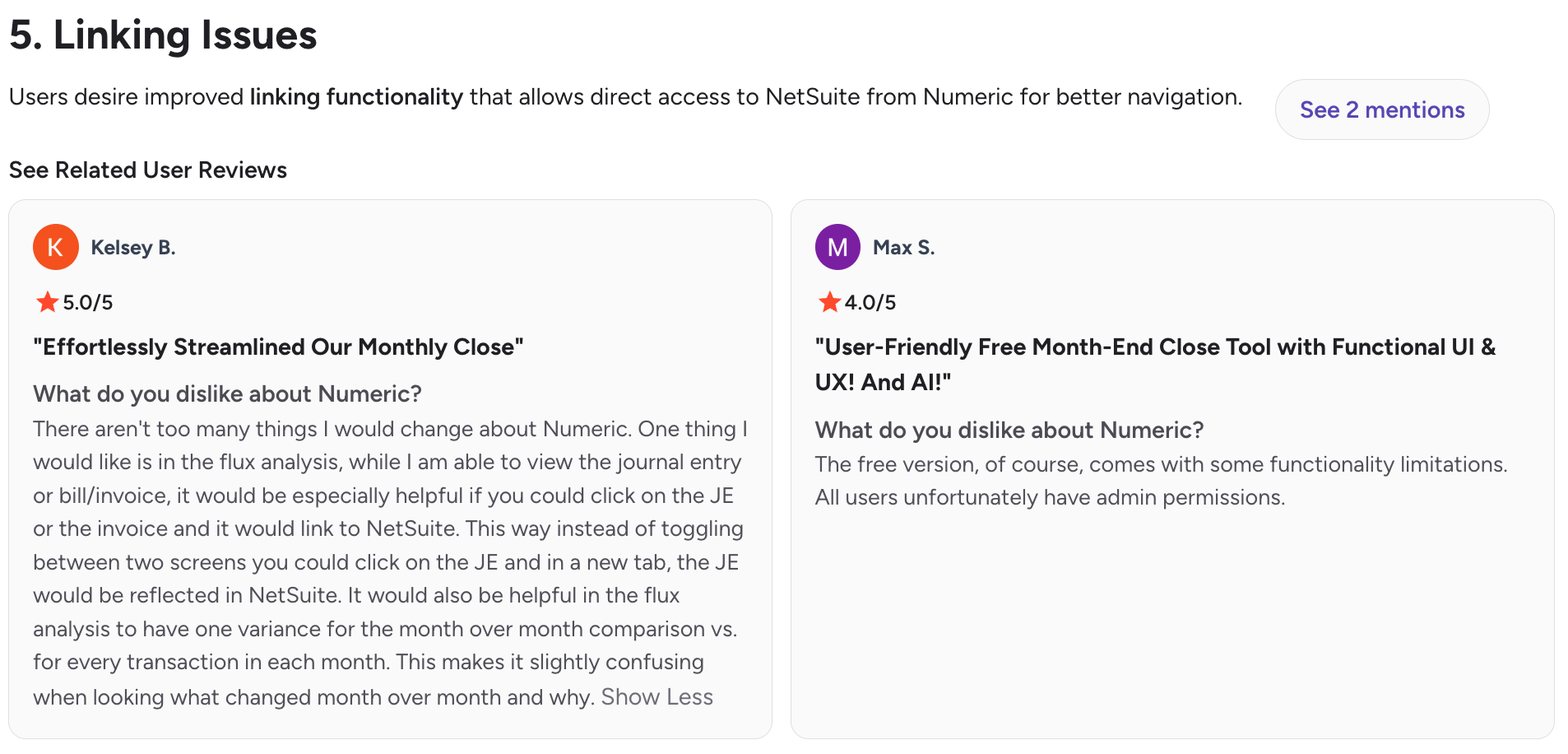Viewport: 1568px width, 754px height.
Task: Open reviewer name Kelsey B.
Action: point(133,248)
